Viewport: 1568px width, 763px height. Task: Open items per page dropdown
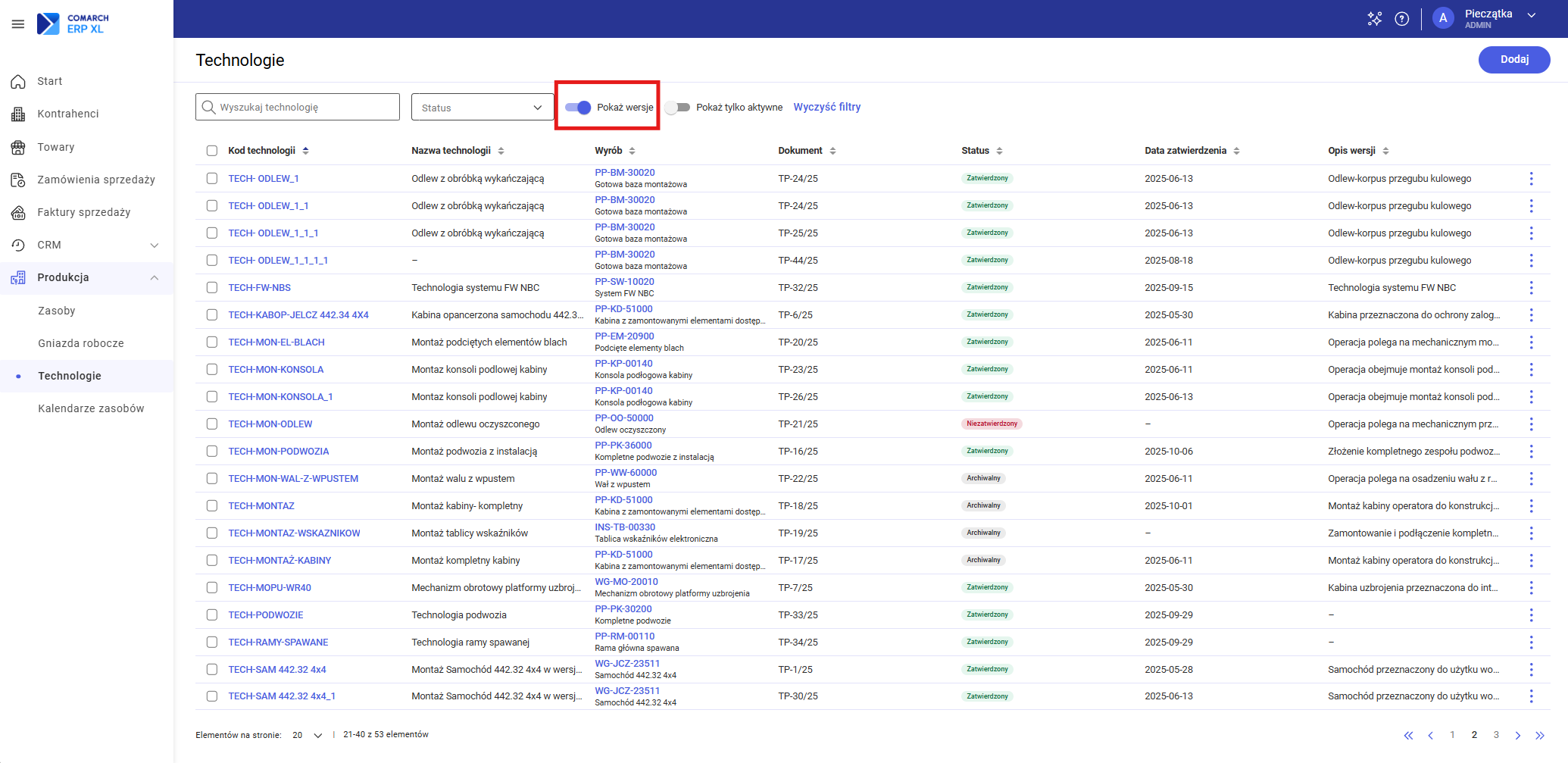click(308, 735)
